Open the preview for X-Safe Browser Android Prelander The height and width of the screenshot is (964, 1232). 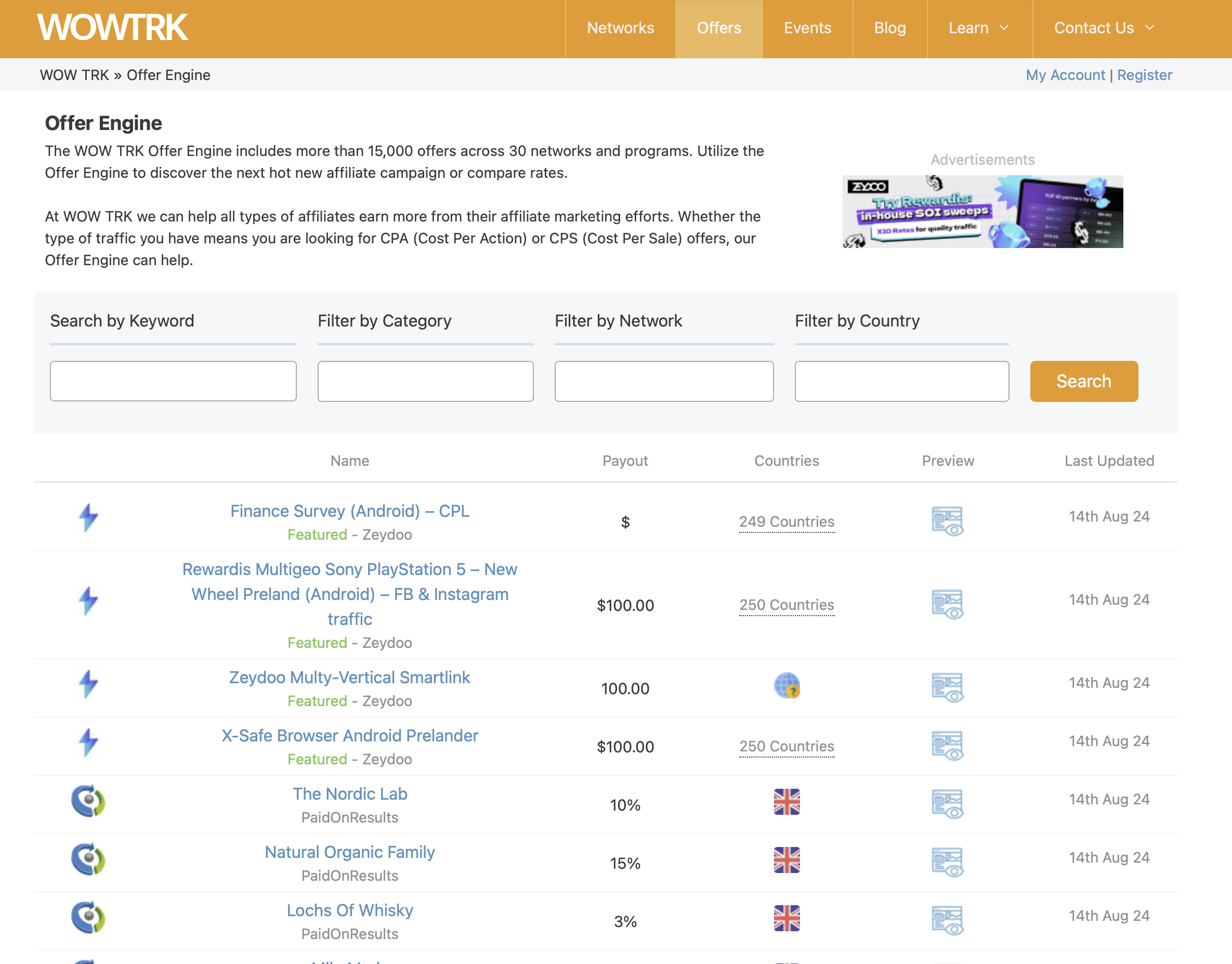click(948, 746)
